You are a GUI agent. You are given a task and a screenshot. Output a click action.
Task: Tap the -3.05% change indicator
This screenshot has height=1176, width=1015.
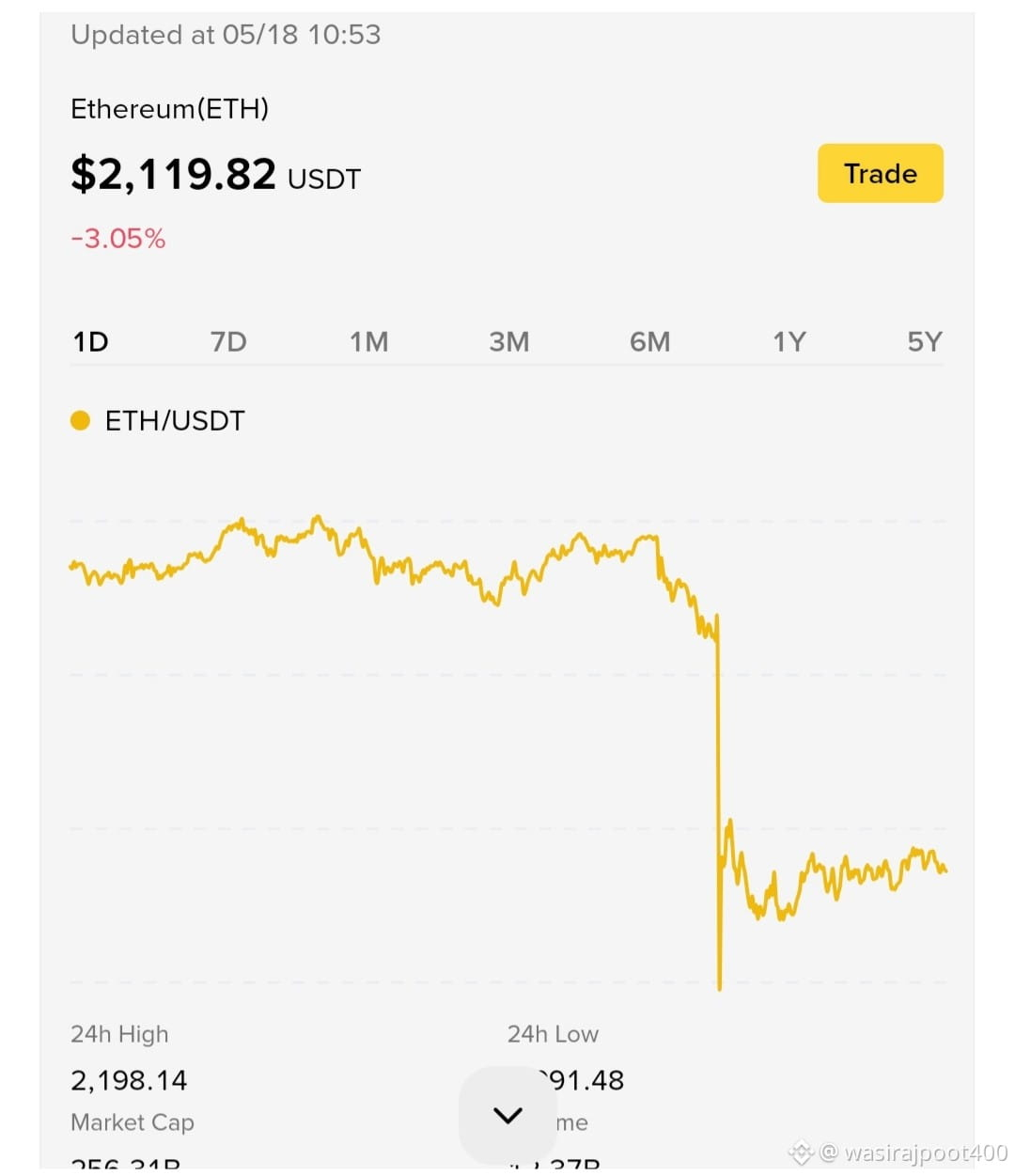118,238
